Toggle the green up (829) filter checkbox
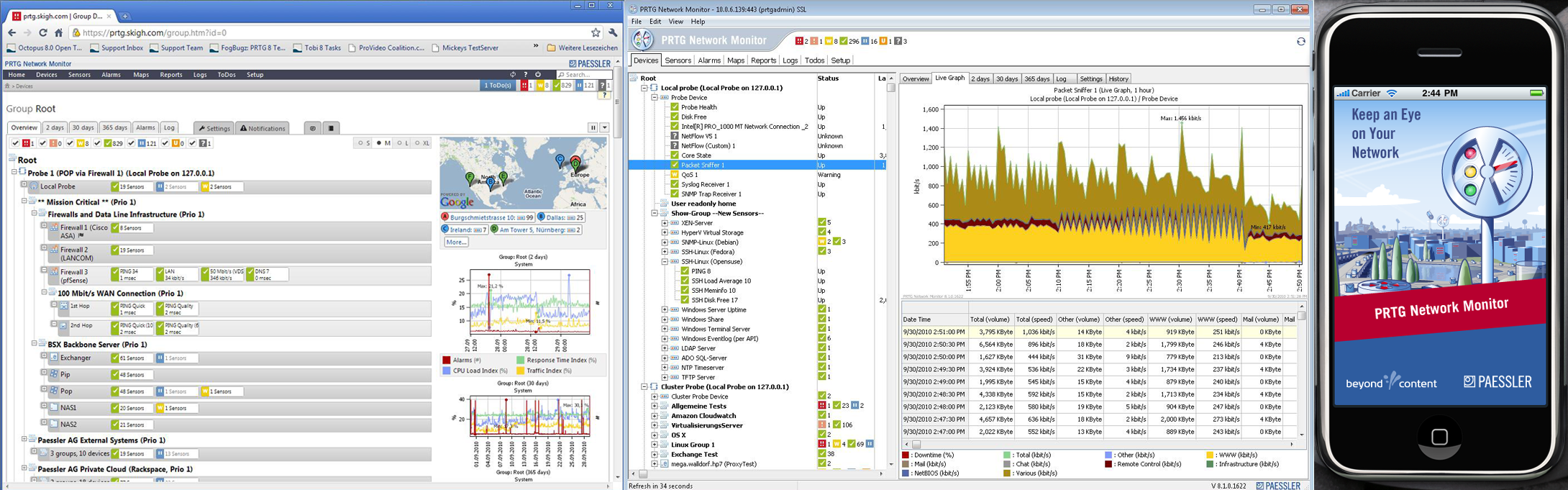Image resolution: width=1568 pixels, height=490 pixels. pyautogui.click(x=98, y=143)
